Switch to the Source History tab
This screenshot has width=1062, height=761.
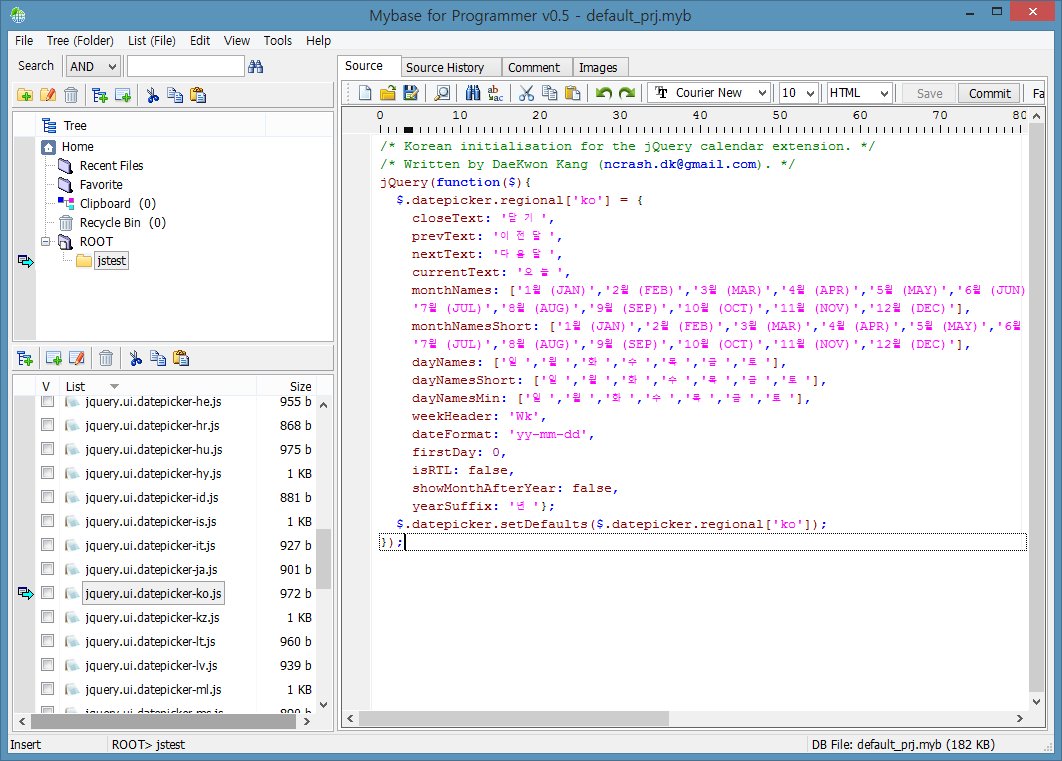445,67
